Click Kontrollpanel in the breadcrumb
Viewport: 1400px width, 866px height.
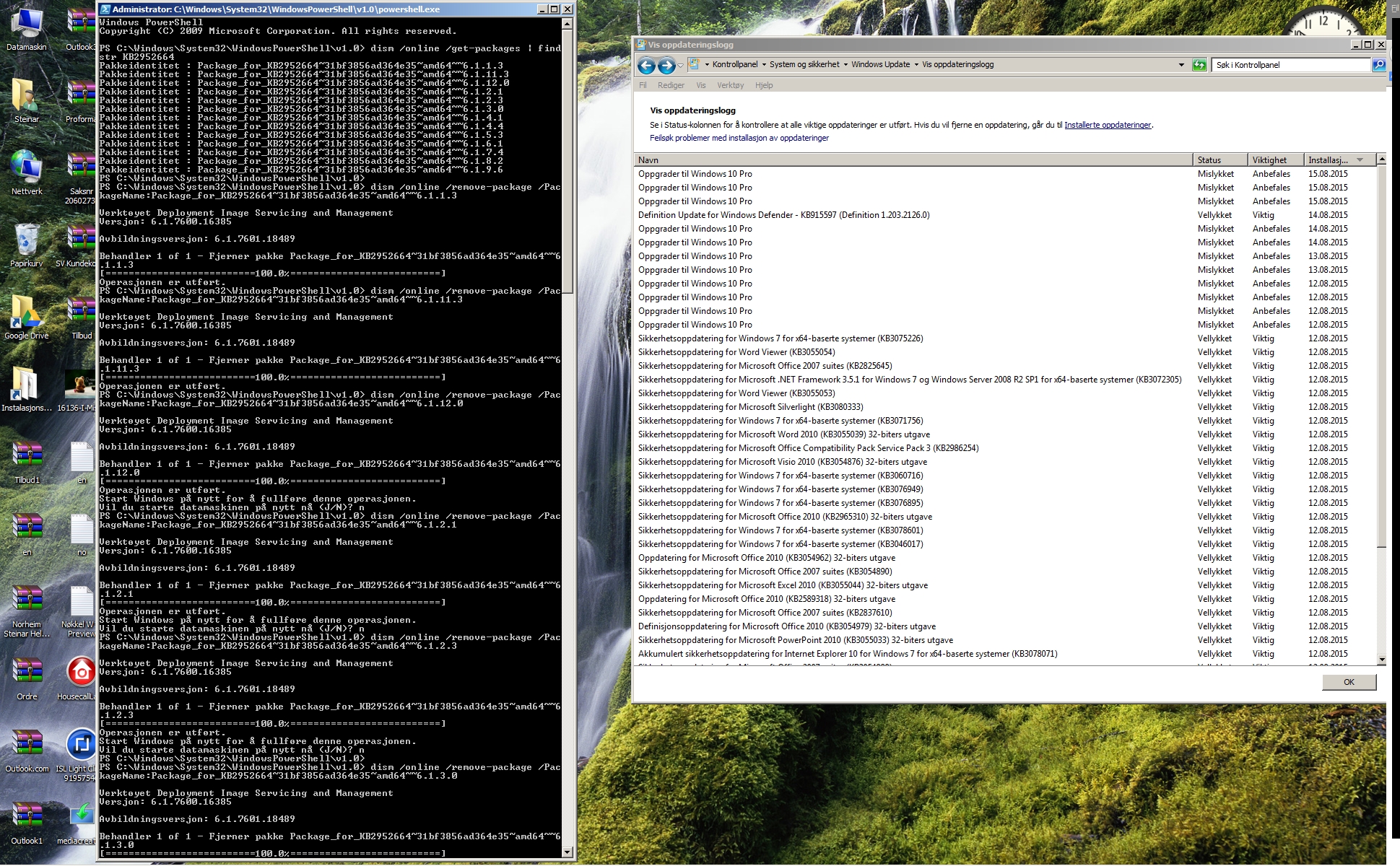click(x=735, y=65)
